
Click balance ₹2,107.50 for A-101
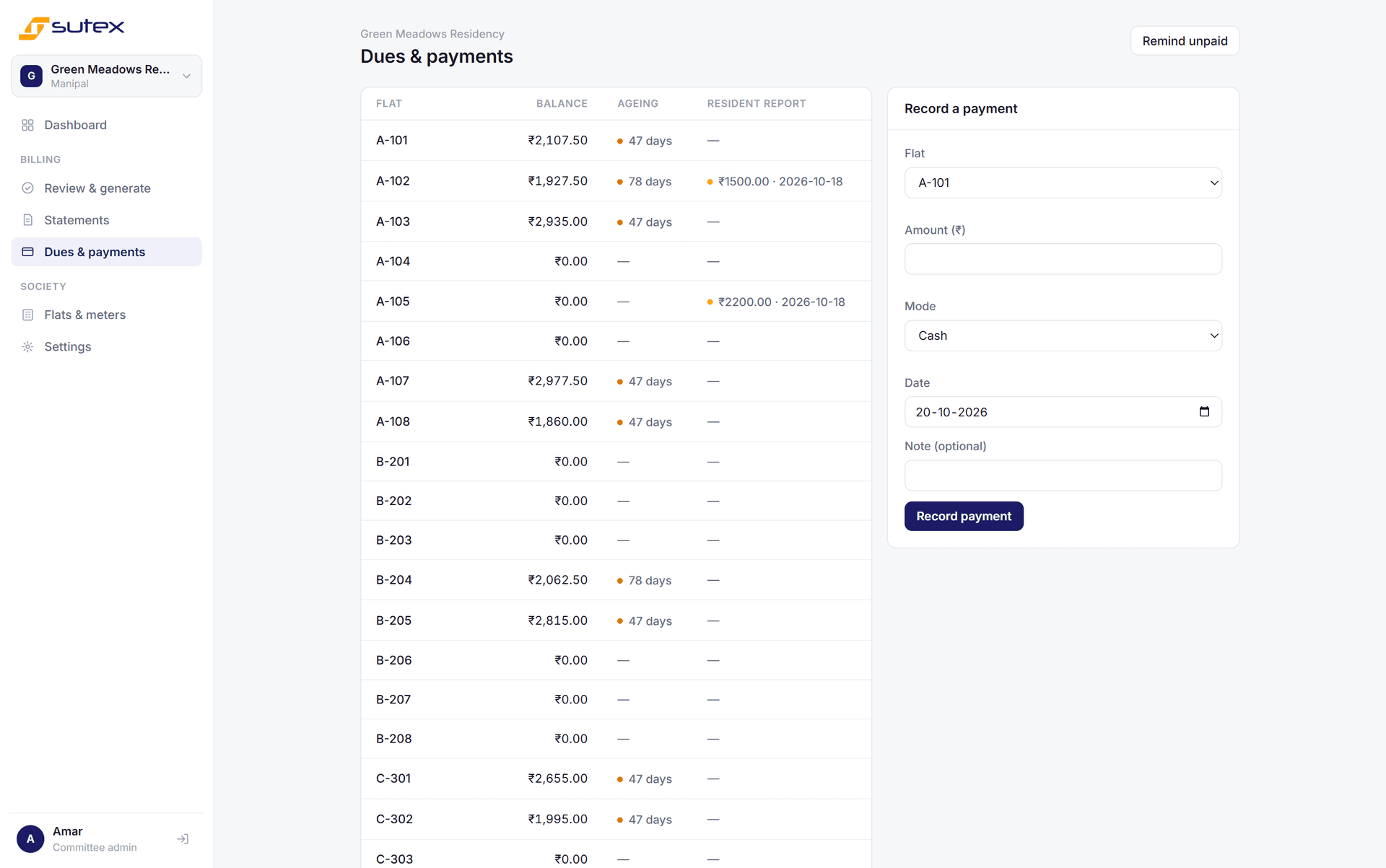[557, 140]
